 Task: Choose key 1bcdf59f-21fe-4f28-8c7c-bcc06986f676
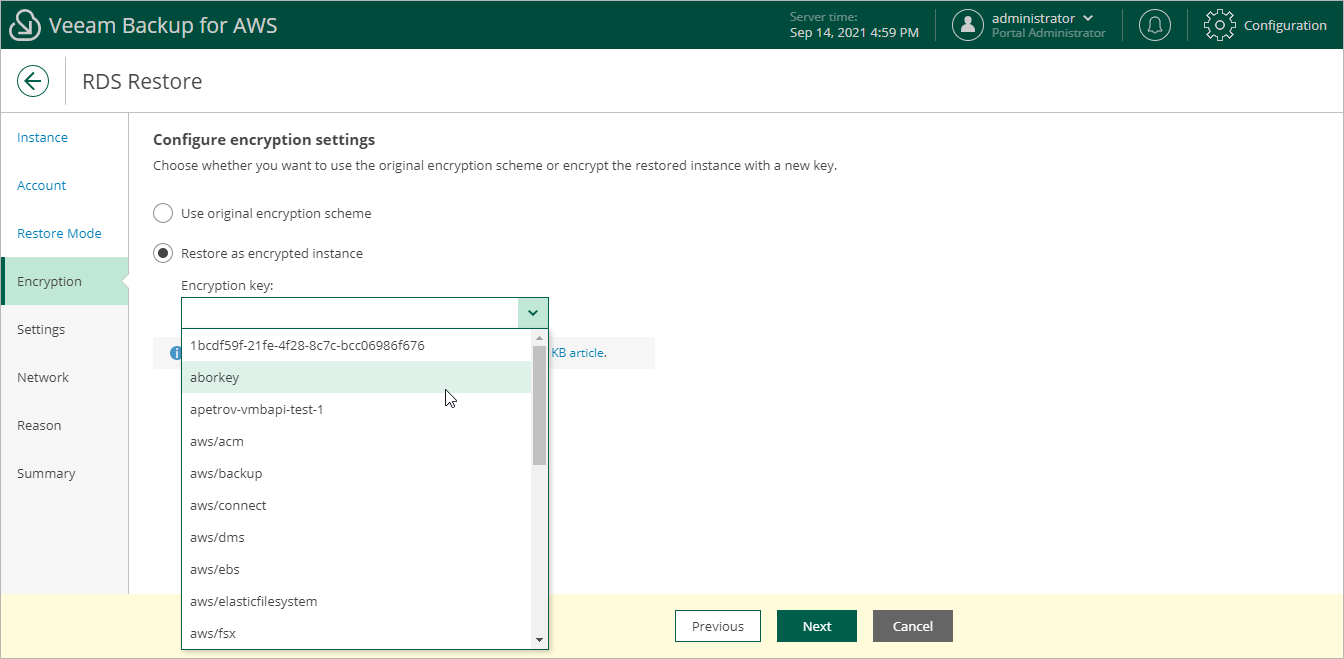pyautogui.click(x=356, y=345)
